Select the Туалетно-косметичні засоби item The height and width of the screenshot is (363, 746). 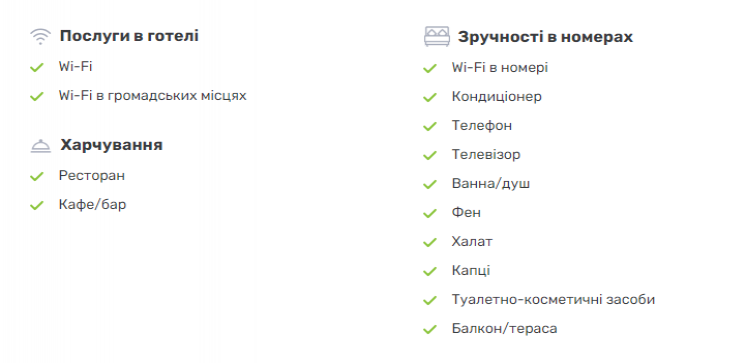[x=553, y=300]
